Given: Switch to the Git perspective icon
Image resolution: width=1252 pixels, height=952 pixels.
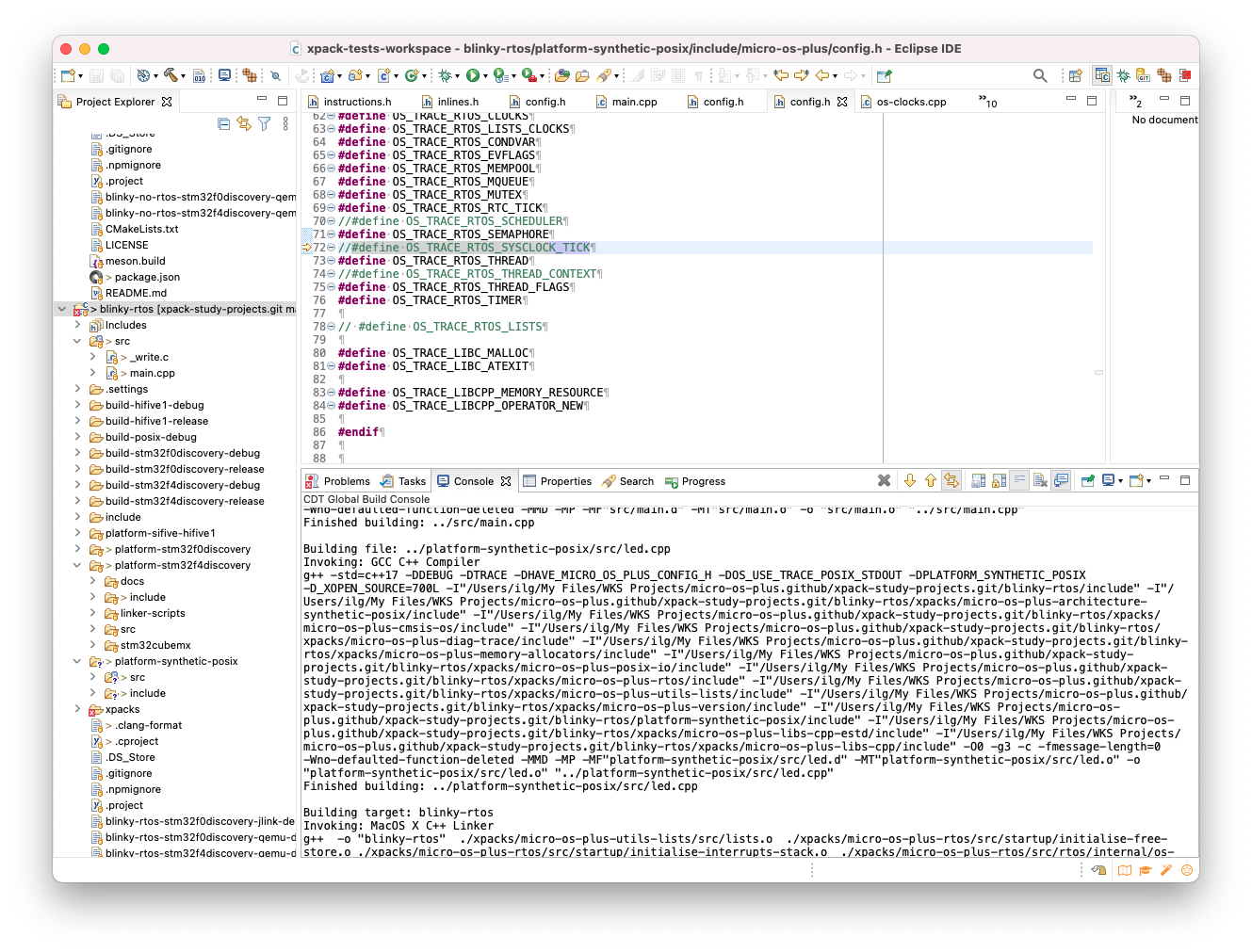Looking at the screenshot, I should (x=1143, y=75).
